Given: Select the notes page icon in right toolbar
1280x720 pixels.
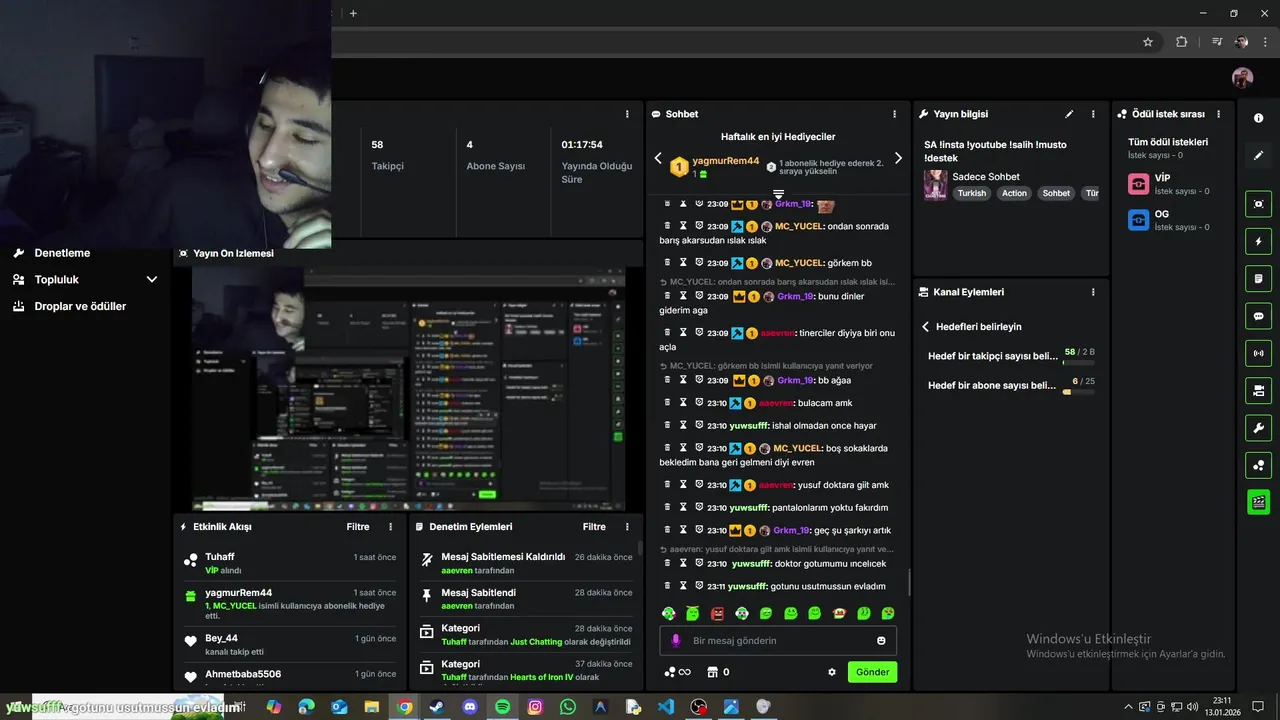Looking at the screenshot, I should coord(1259,278).
